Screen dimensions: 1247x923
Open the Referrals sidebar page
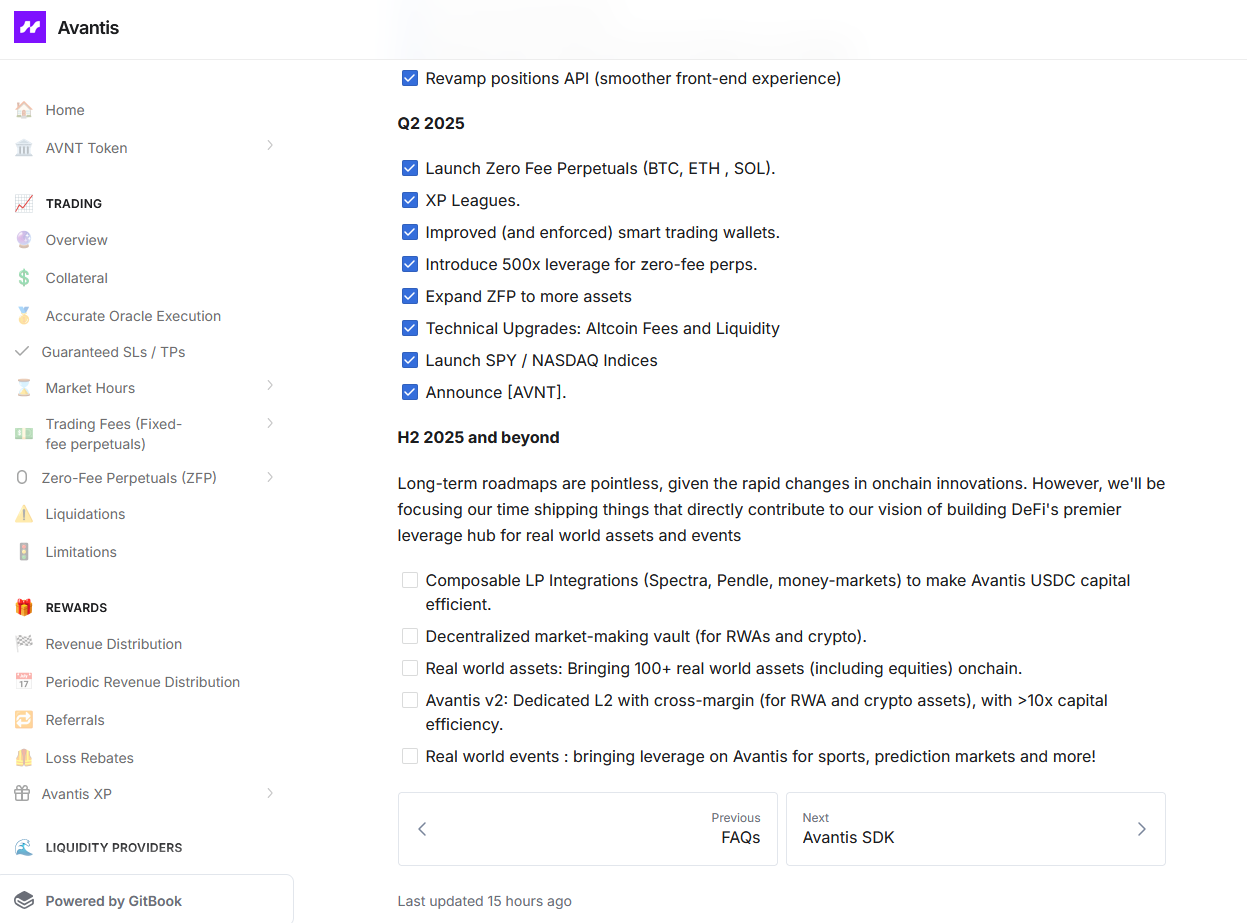(x=75, y=720)
